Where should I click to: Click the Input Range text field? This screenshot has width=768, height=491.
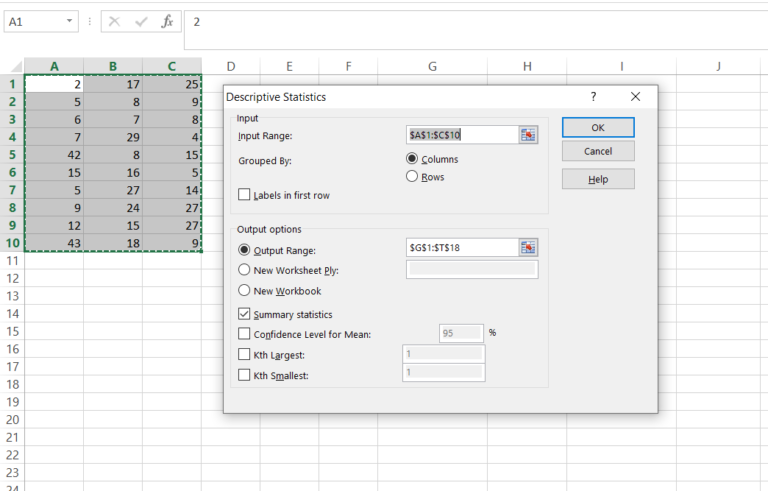click(461, 134)
